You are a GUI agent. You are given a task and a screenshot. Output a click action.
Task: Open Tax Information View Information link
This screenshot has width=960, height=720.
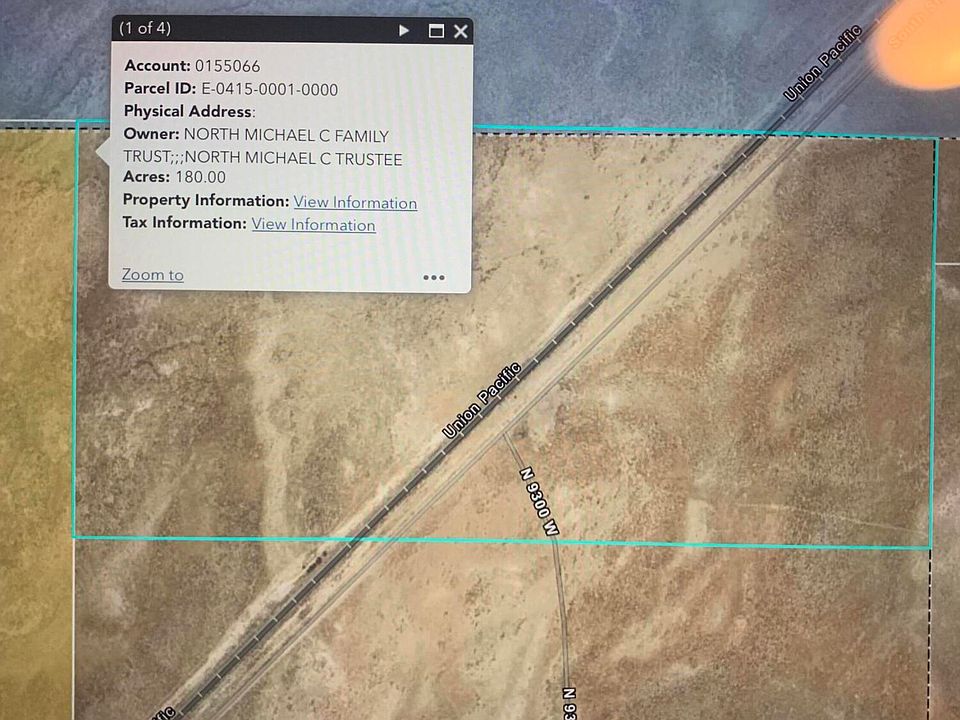(x=313, y=224)
